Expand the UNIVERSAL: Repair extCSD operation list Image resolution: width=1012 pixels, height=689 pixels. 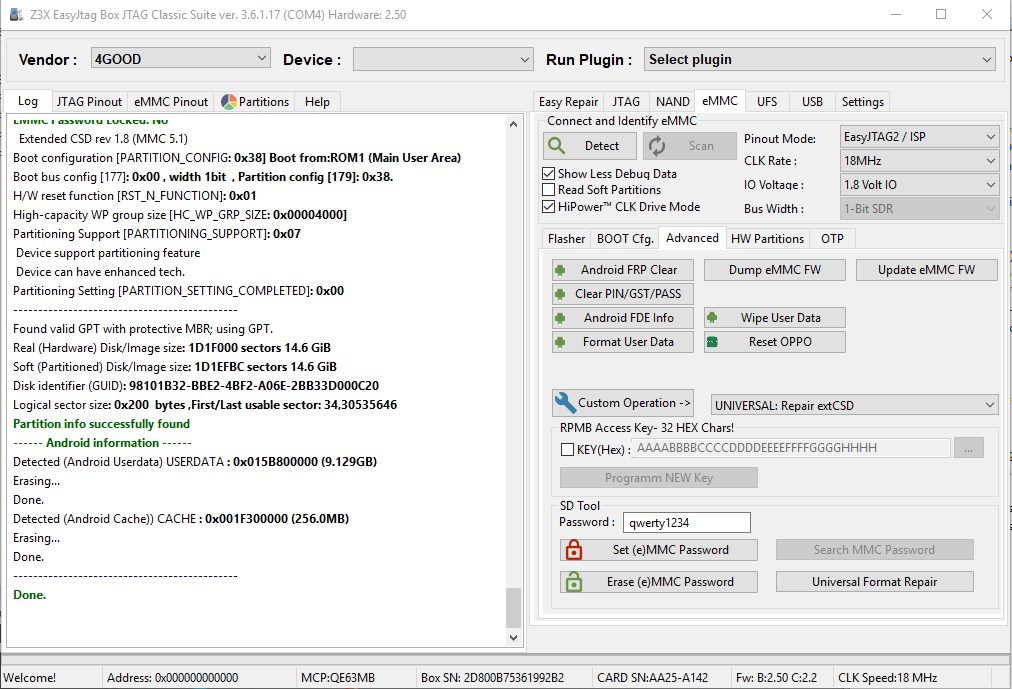(854, 405)
